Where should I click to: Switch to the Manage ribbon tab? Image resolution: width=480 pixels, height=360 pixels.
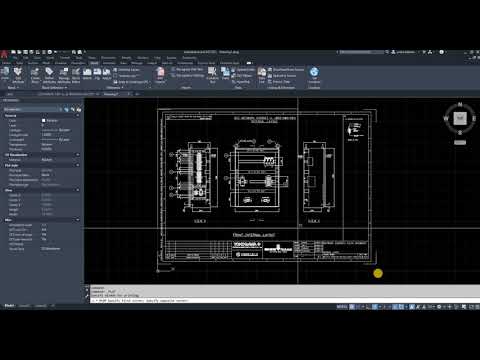(137, 63)
